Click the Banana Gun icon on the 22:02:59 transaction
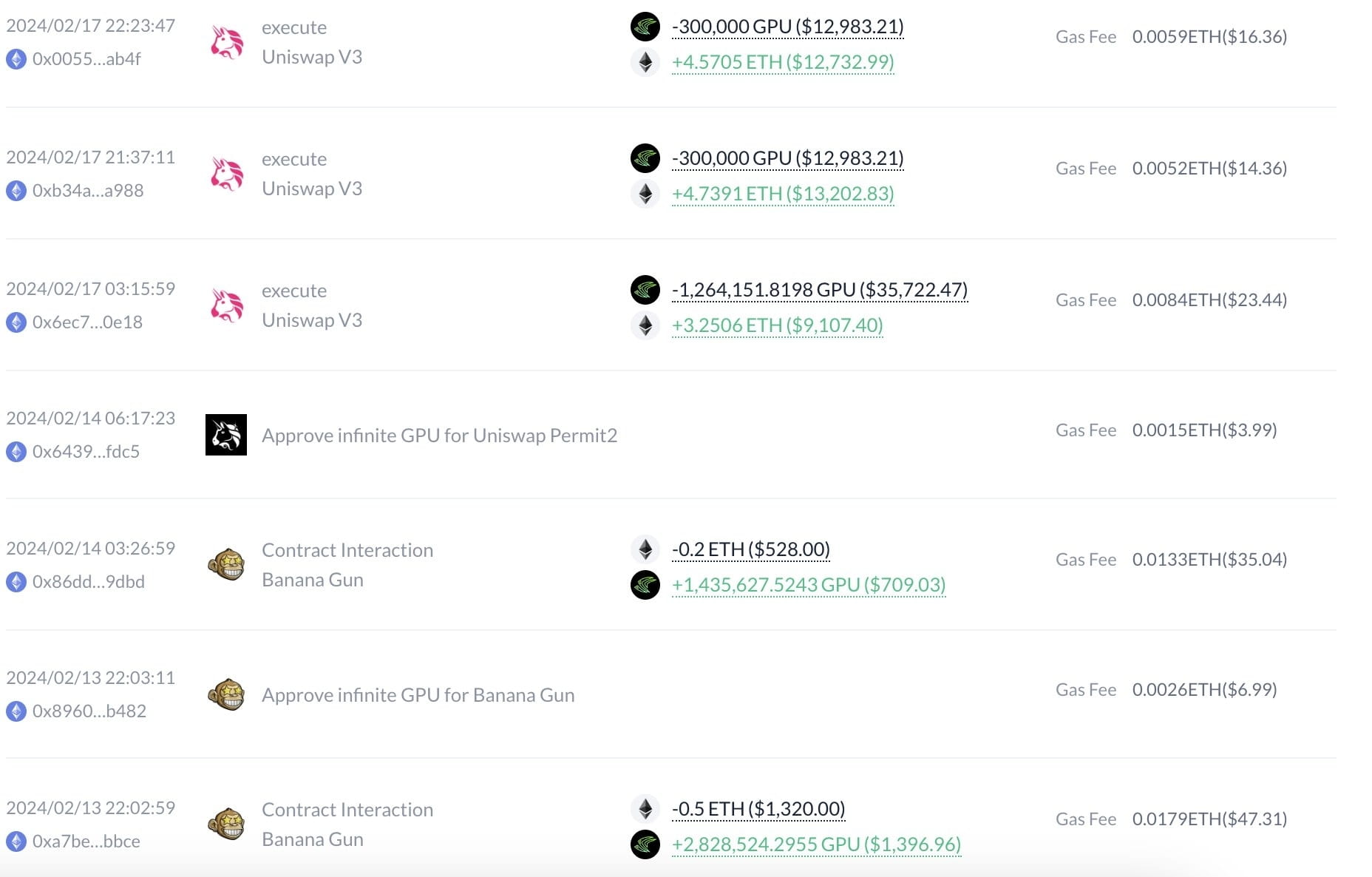1372x877 pixels. (227, 822)
